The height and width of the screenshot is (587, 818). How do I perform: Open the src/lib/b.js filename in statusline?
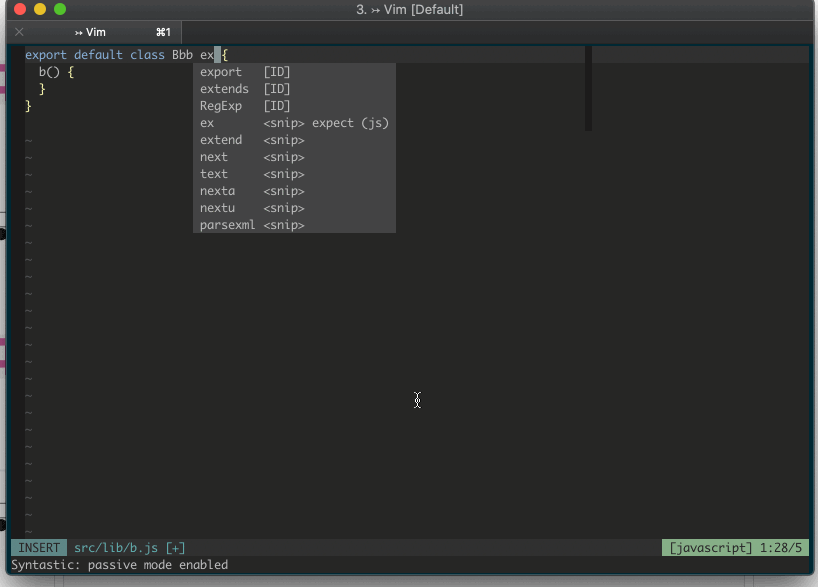point(115,547)
